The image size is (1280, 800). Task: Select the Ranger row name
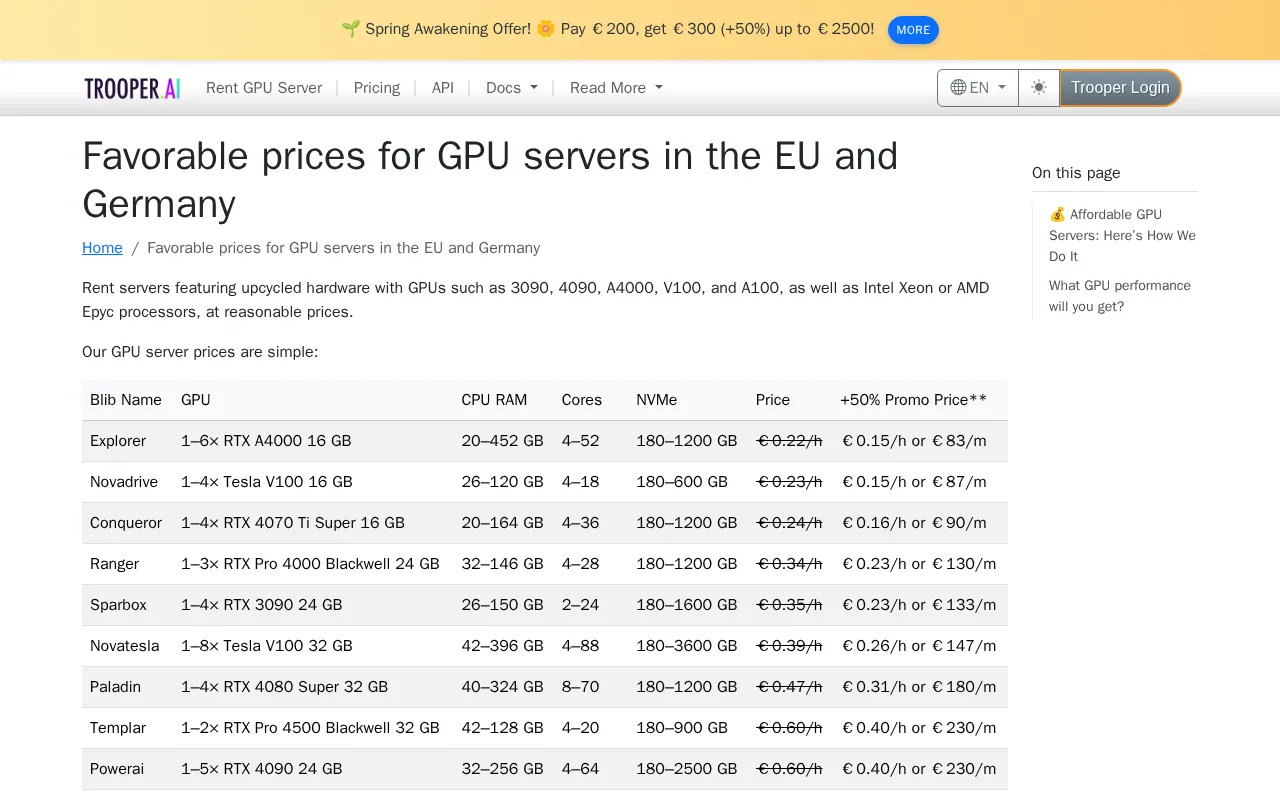pos(115,564)
